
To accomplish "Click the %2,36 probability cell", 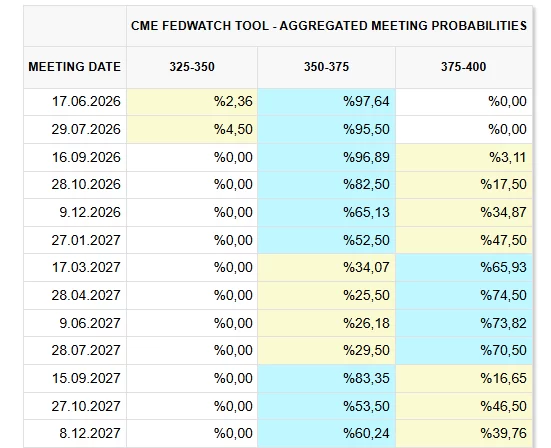I will (x=192, y=102).
